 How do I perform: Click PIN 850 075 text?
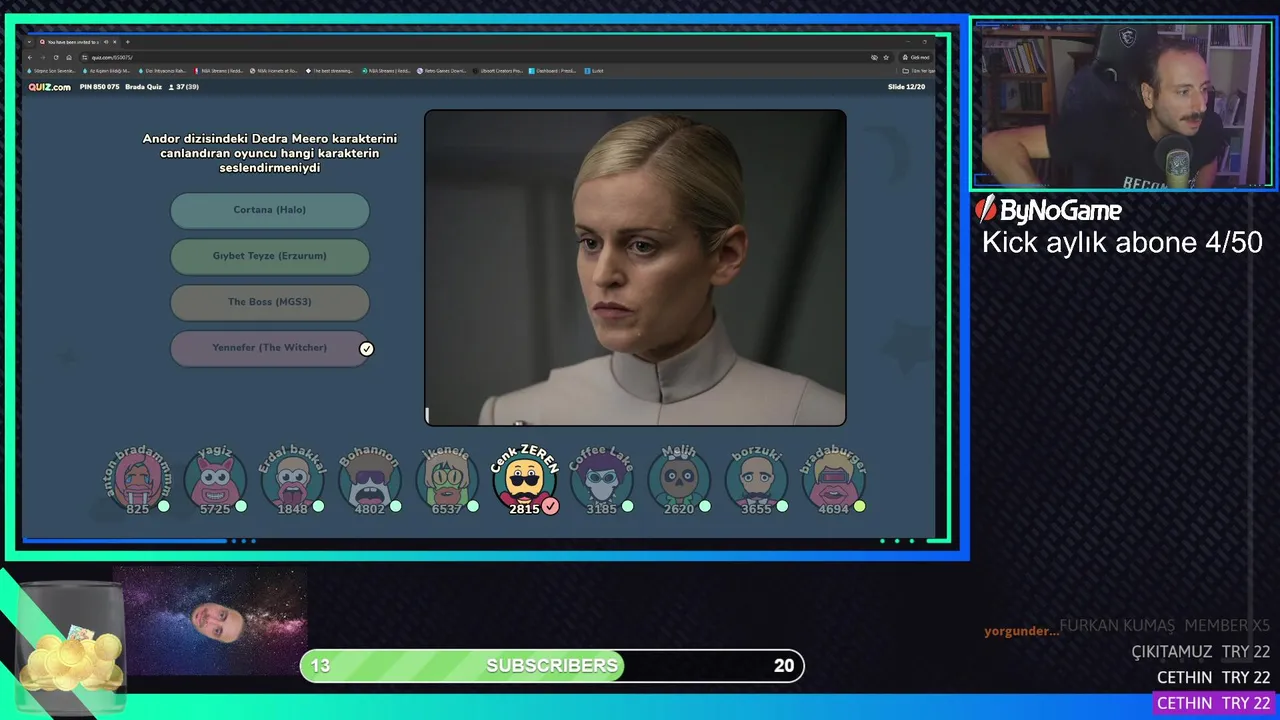(100, 87)
